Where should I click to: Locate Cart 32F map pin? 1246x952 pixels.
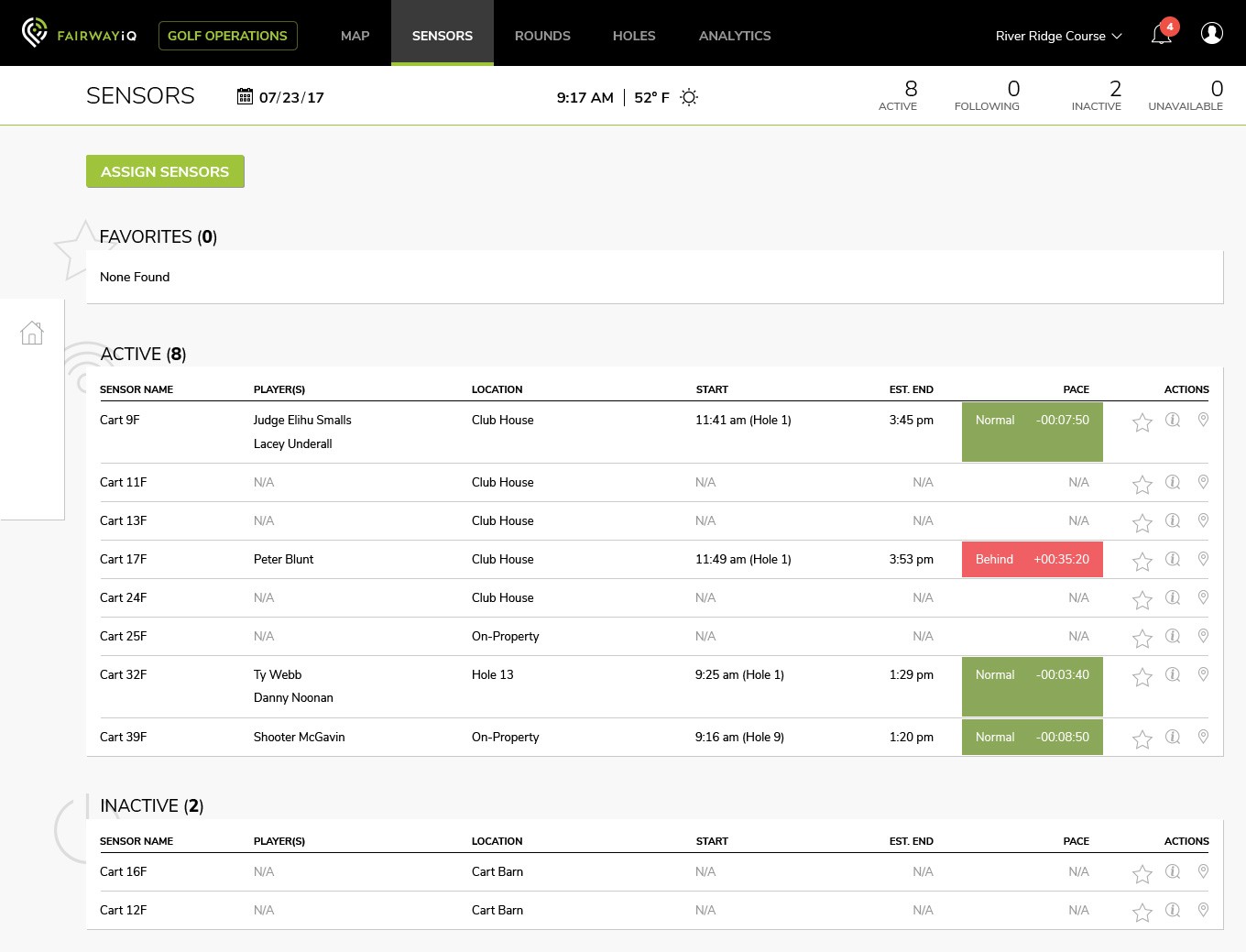[1203, 674]
